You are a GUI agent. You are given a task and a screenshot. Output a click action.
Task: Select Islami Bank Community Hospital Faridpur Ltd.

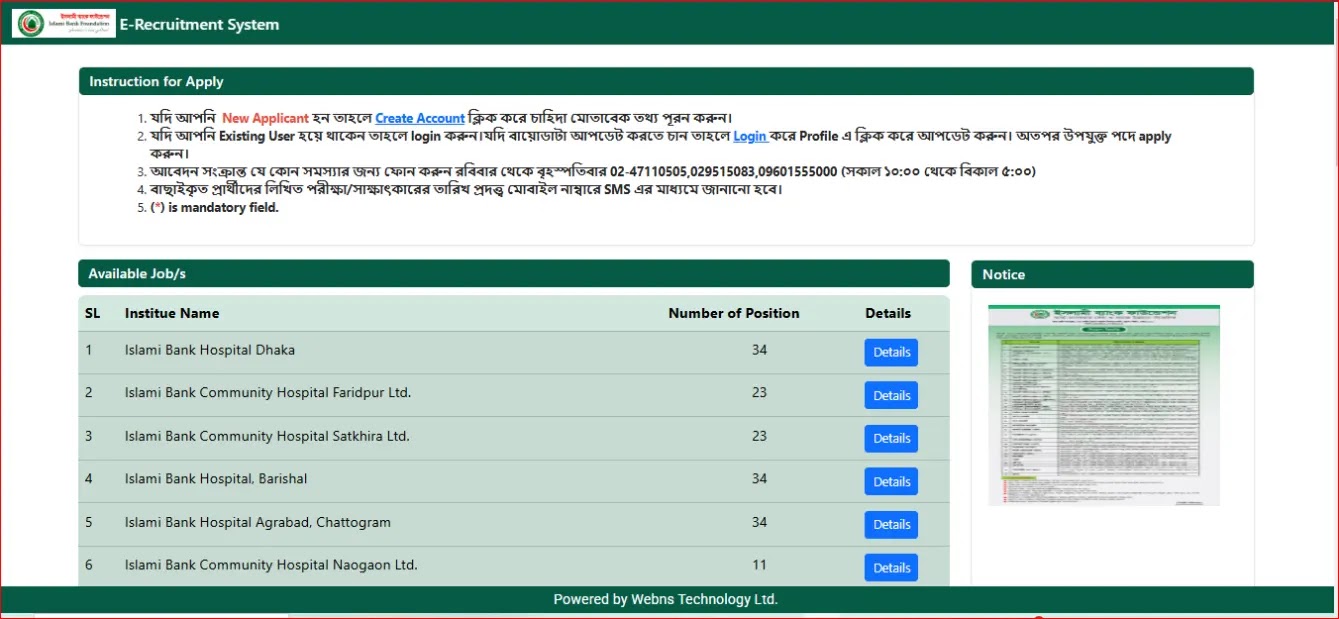point(268,393)
